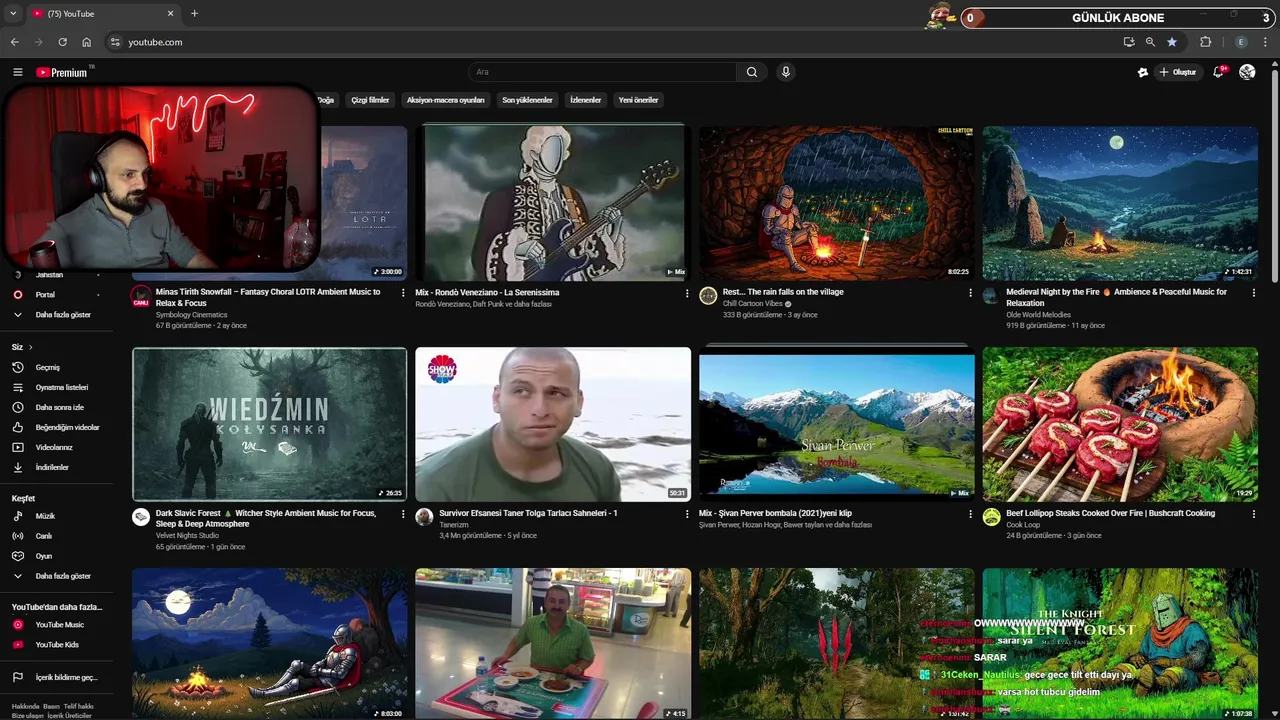Viewport: 1280px width, 720px height.
Task: Open the YouTube hamburger guide menu
Action: pos(17,72)
